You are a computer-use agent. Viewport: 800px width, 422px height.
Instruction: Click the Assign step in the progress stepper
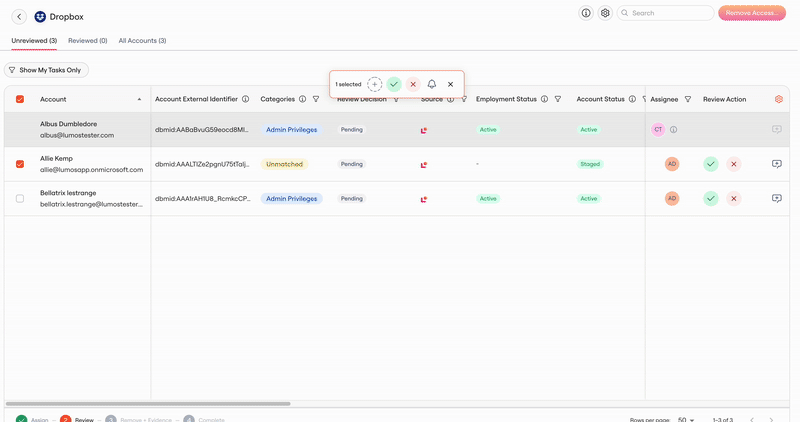point(32,419)
